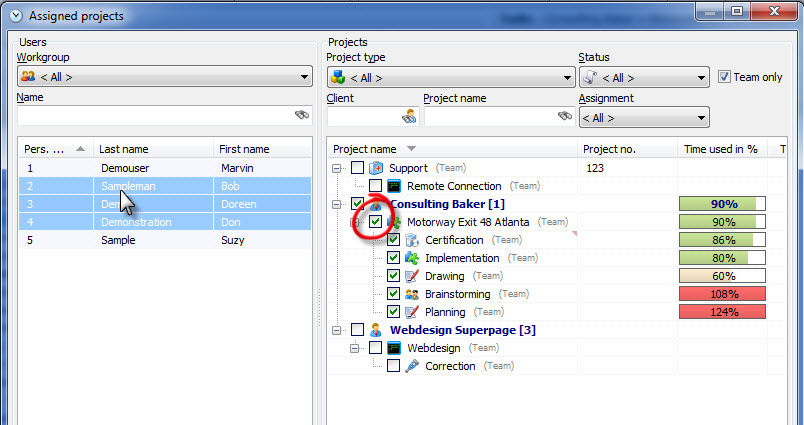Click the Planning 124% progress bar
The height and width of the screenshot is (425, 804).
tap(722, 312)
